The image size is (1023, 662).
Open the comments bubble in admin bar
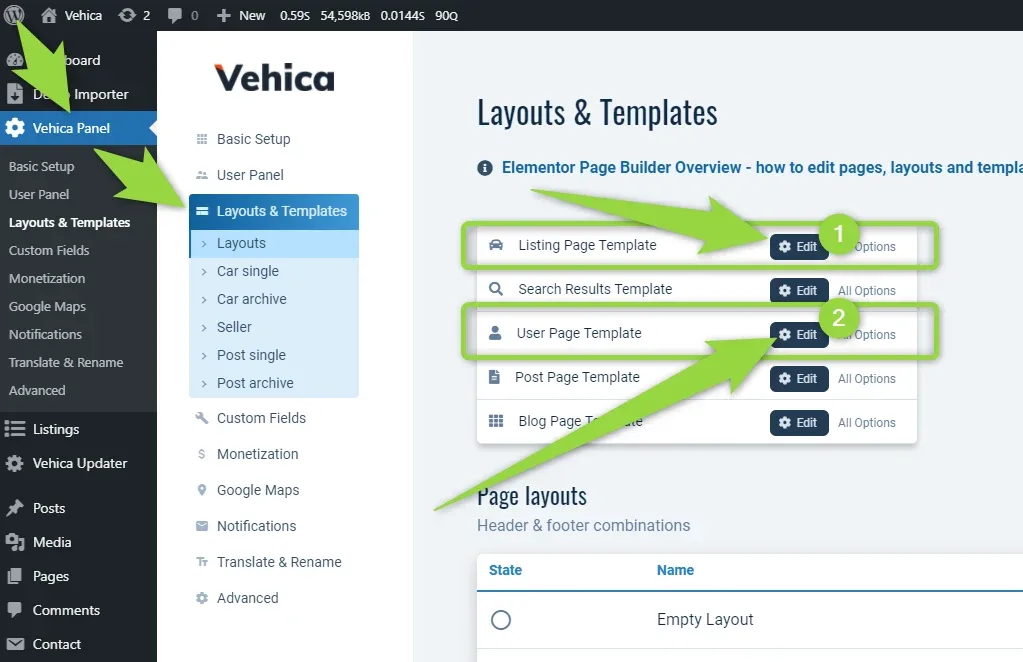click(174, 16)
